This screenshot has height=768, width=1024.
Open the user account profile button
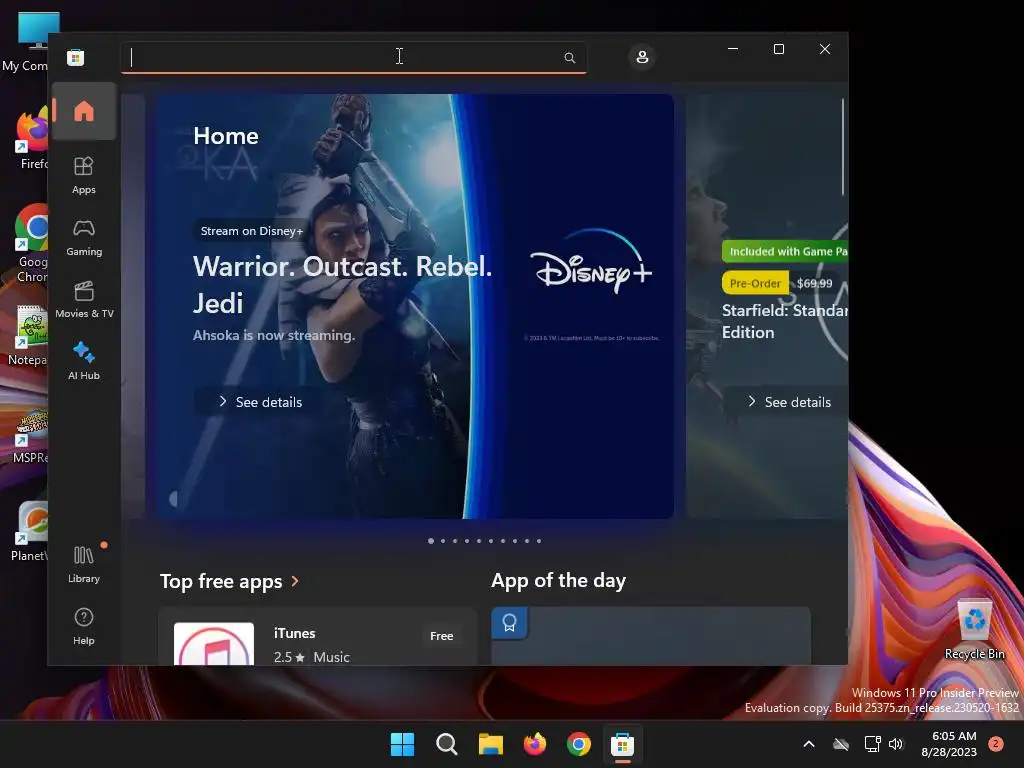click(x=642, y=57)
